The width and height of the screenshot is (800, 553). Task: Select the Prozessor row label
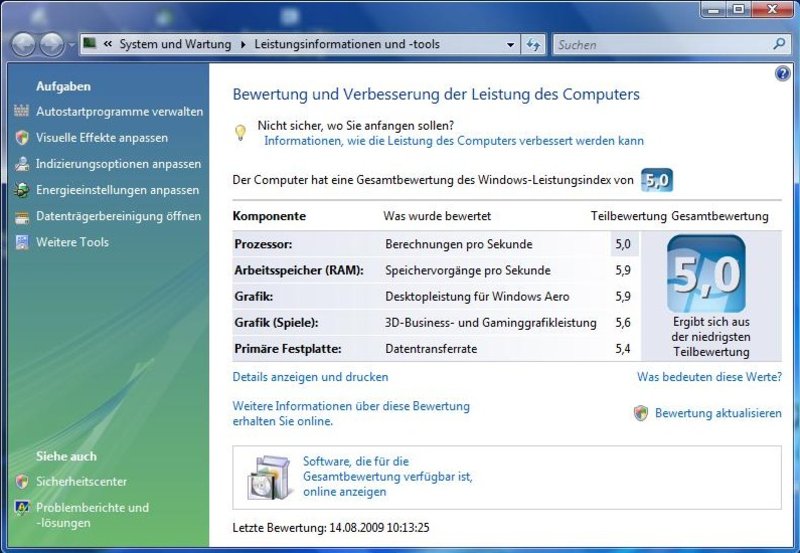[263, 244]
